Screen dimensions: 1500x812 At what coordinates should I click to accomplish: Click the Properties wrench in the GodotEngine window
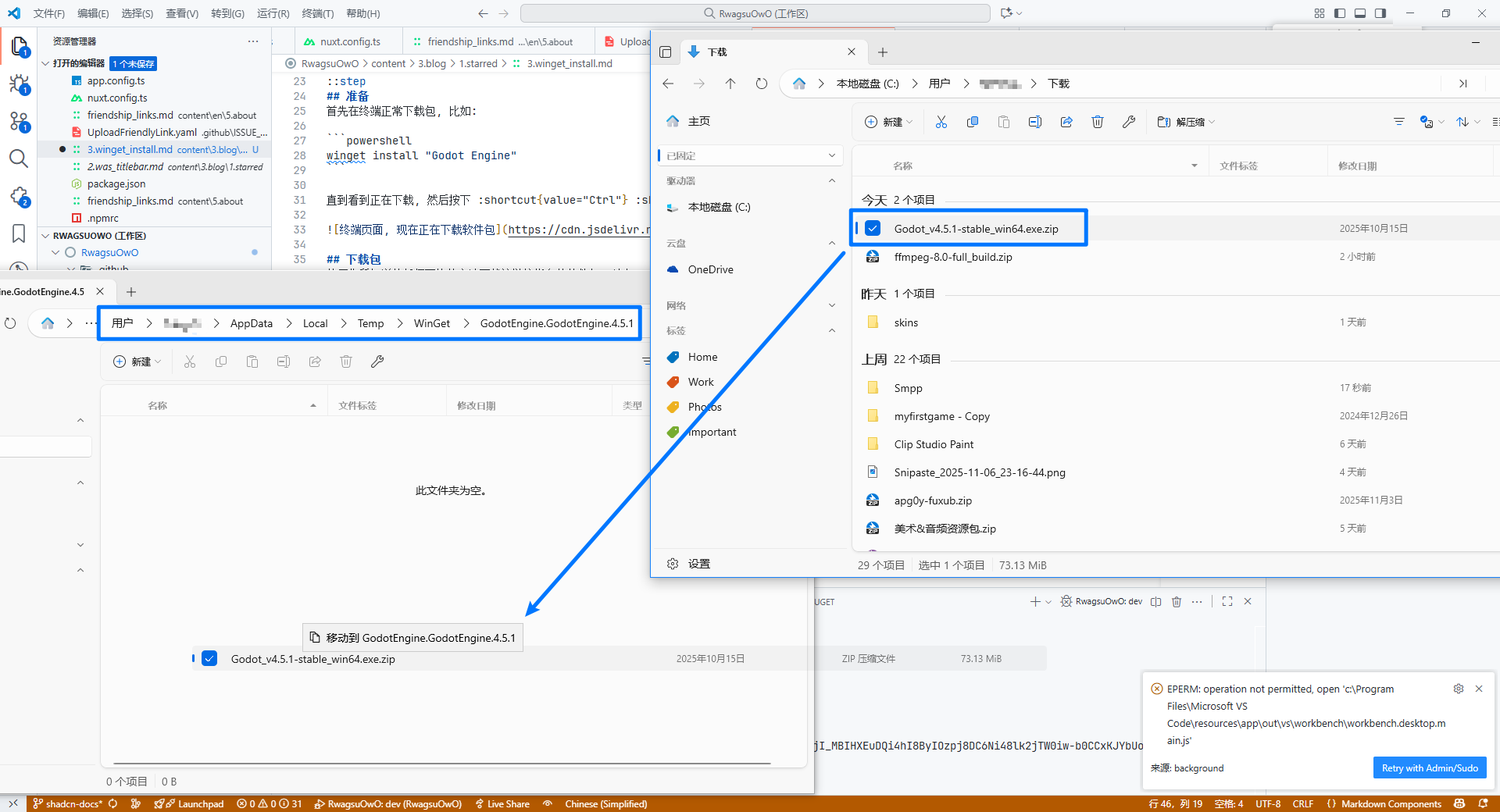[x=377, y=361]
